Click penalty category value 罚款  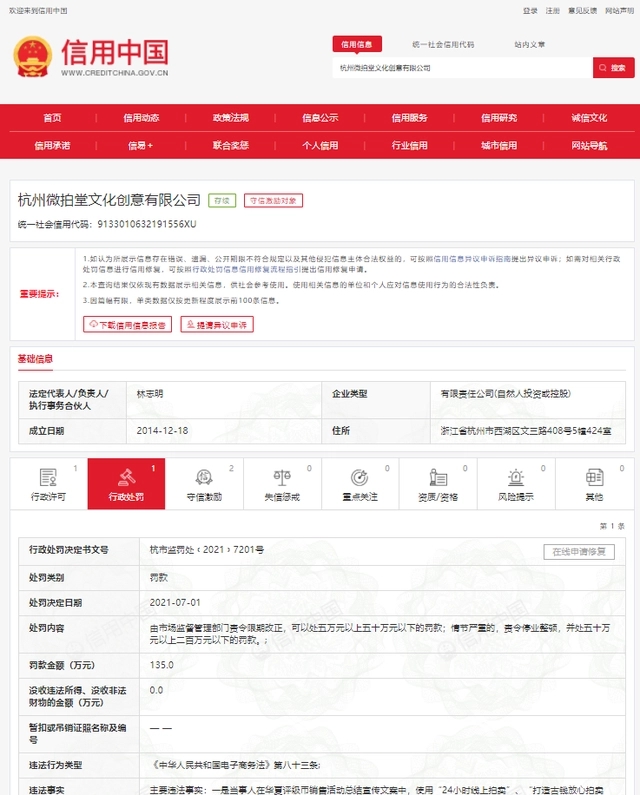pyautogui.click(x=159, y=577)
